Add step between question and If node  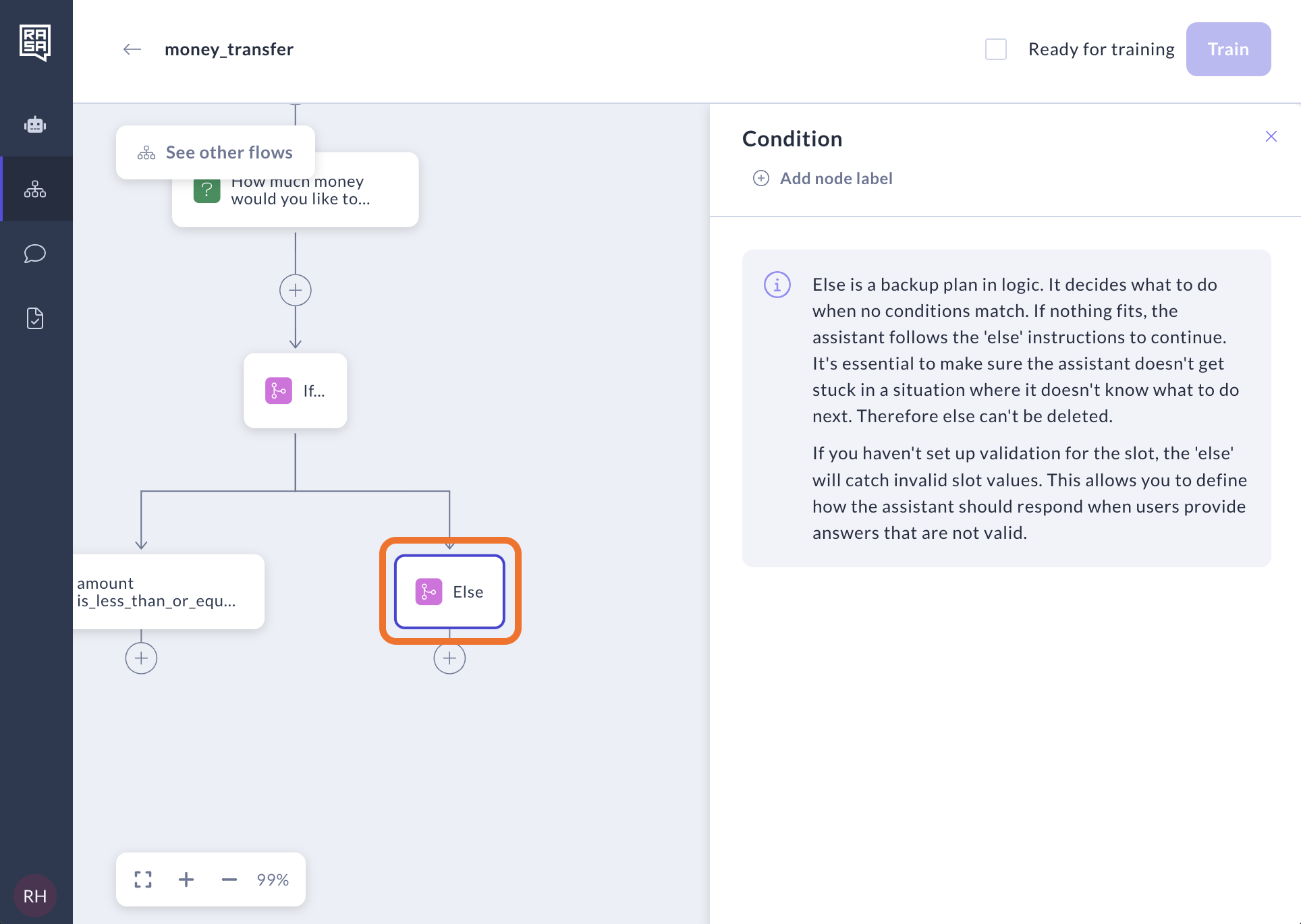pos(296,291)
